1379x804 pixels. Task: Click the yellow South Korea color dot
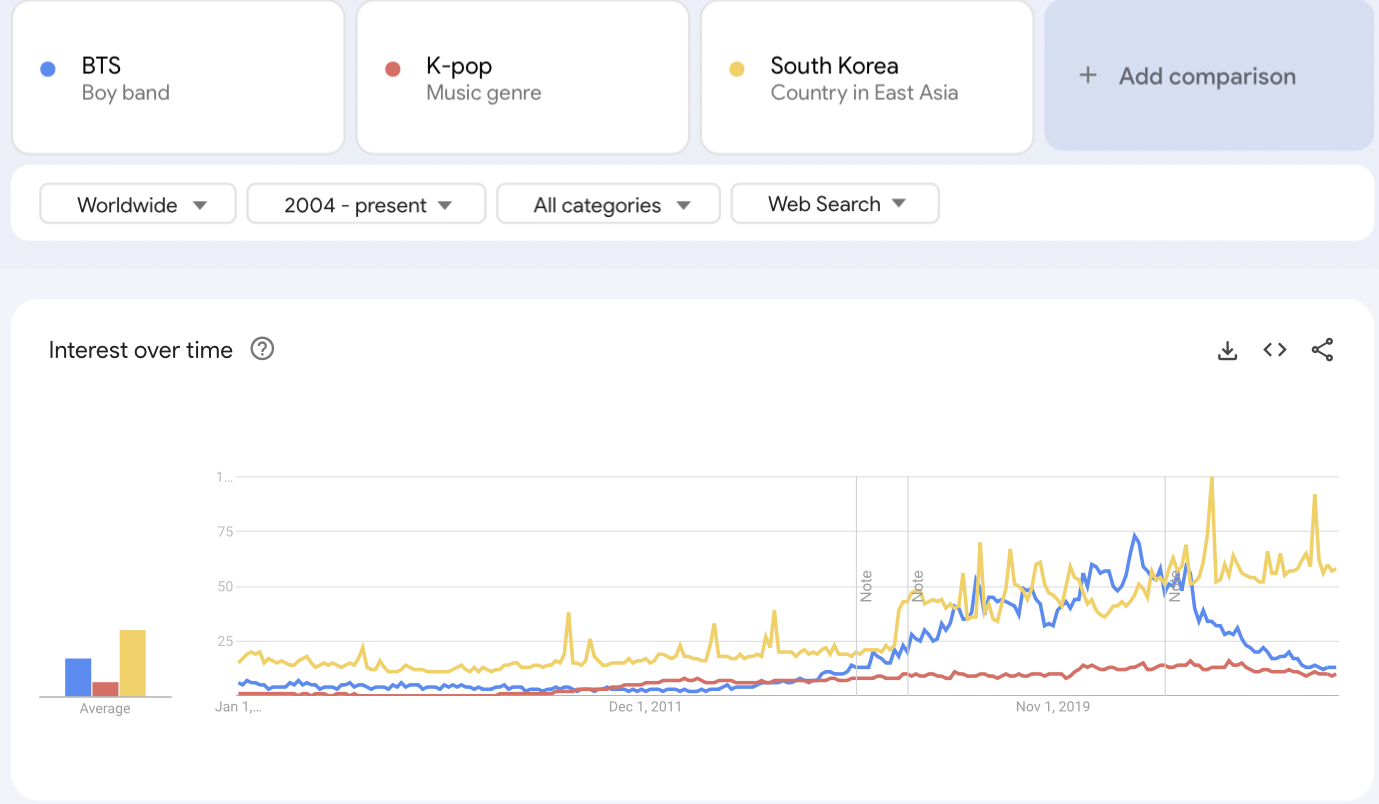pyautogui.click(x=736, y=69)
